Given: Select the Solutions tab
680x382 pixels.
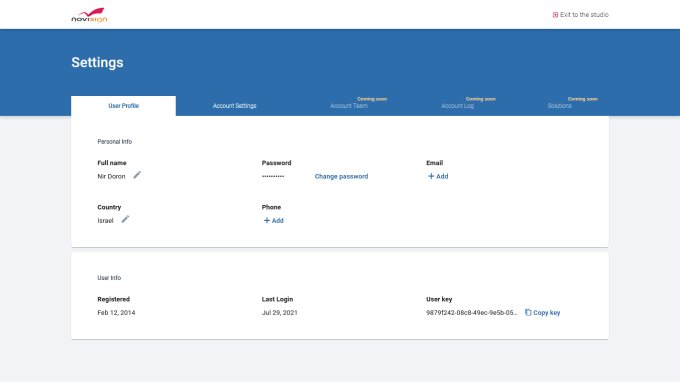Looking at the screenshot, I should tap(559, 106).
